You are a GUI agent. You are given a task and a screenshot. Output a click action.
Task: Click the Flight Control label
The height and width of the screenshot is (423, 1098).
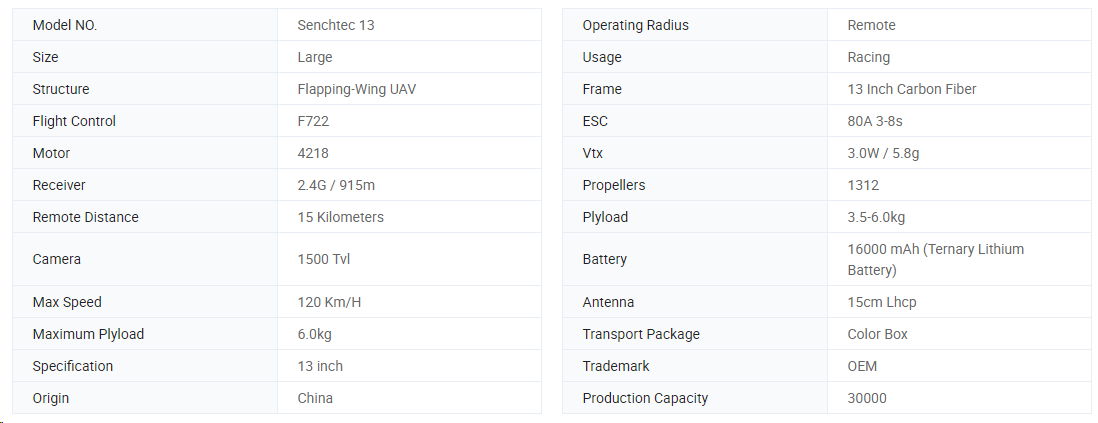click(74, 121)
